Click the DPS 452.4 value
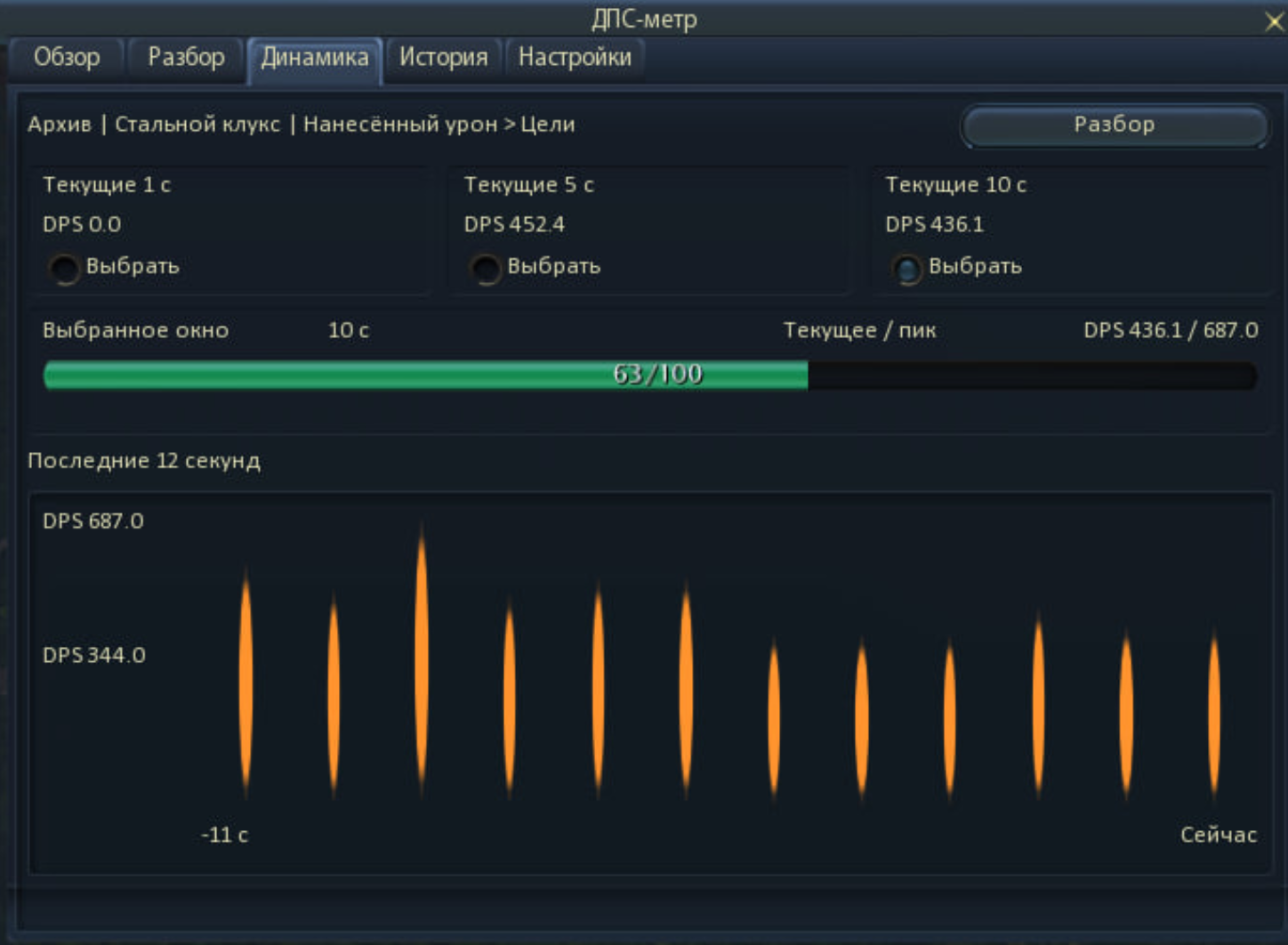The height and width of the screenshot is (945, 1288). pyautogui.click(x=514, y=224)
